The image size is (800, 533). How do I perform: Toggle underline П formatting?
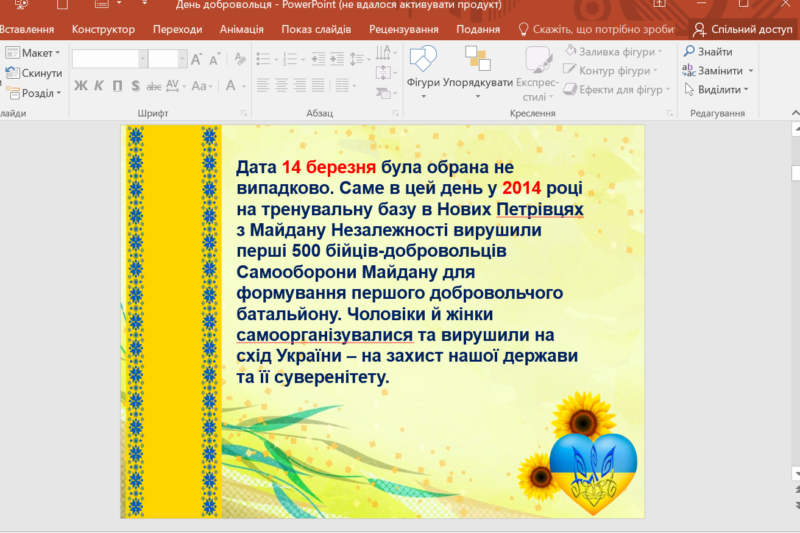[x=116, y=86]
